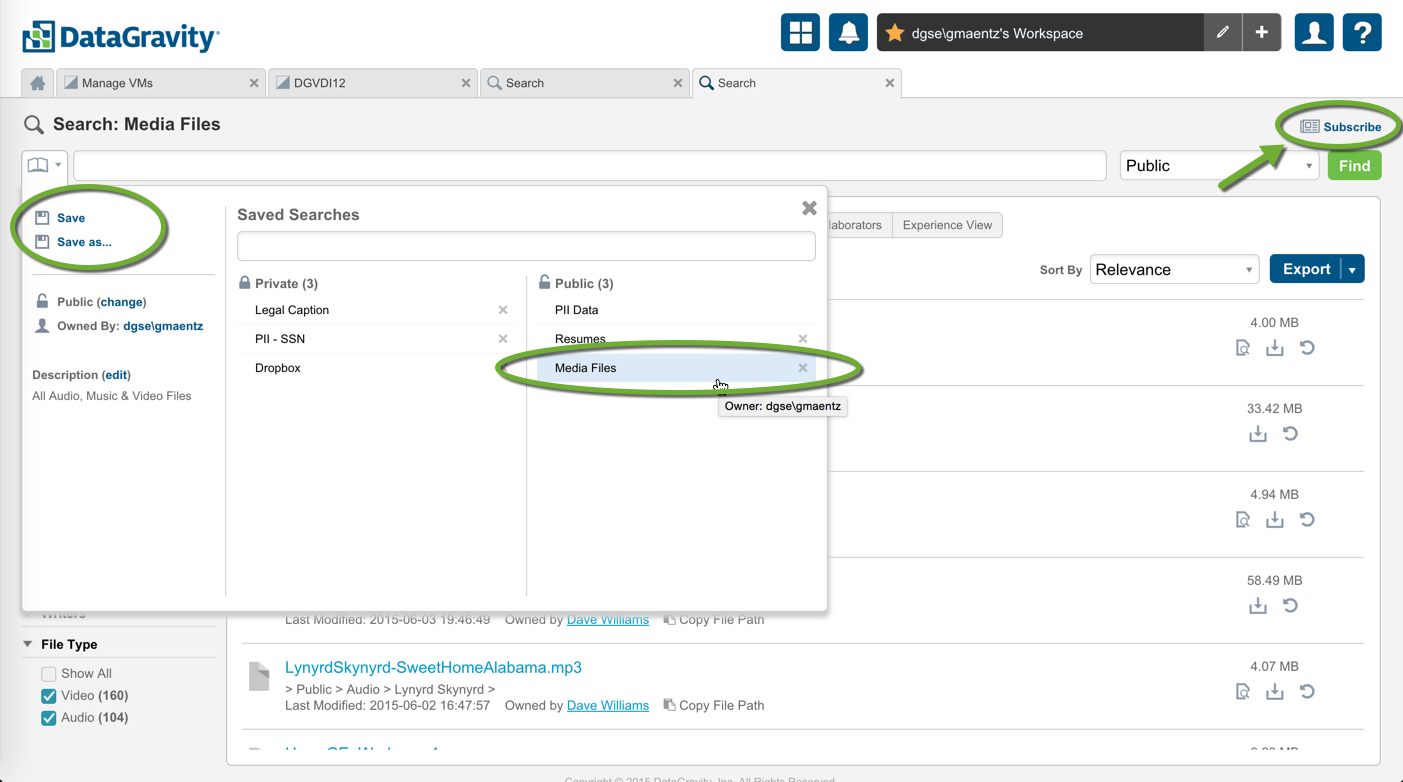
Task: Select the Dropbox saved search
Action: point(278,368)
